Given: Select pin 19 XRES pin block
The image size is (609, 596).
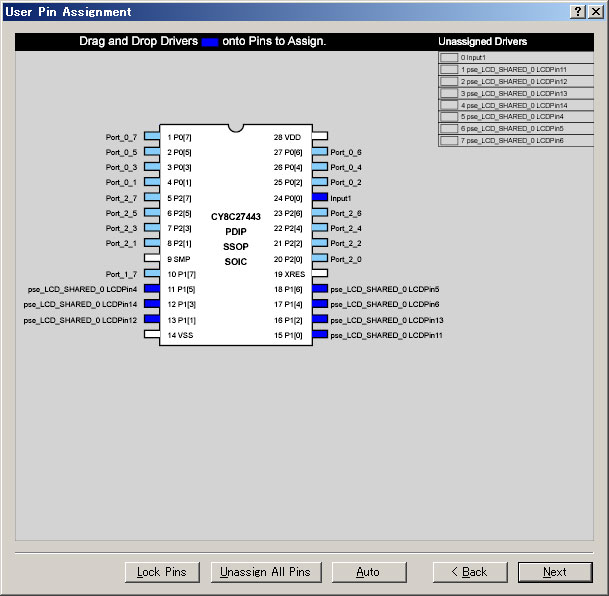Looking at the screenshot, I should click(x=320, y=273).
